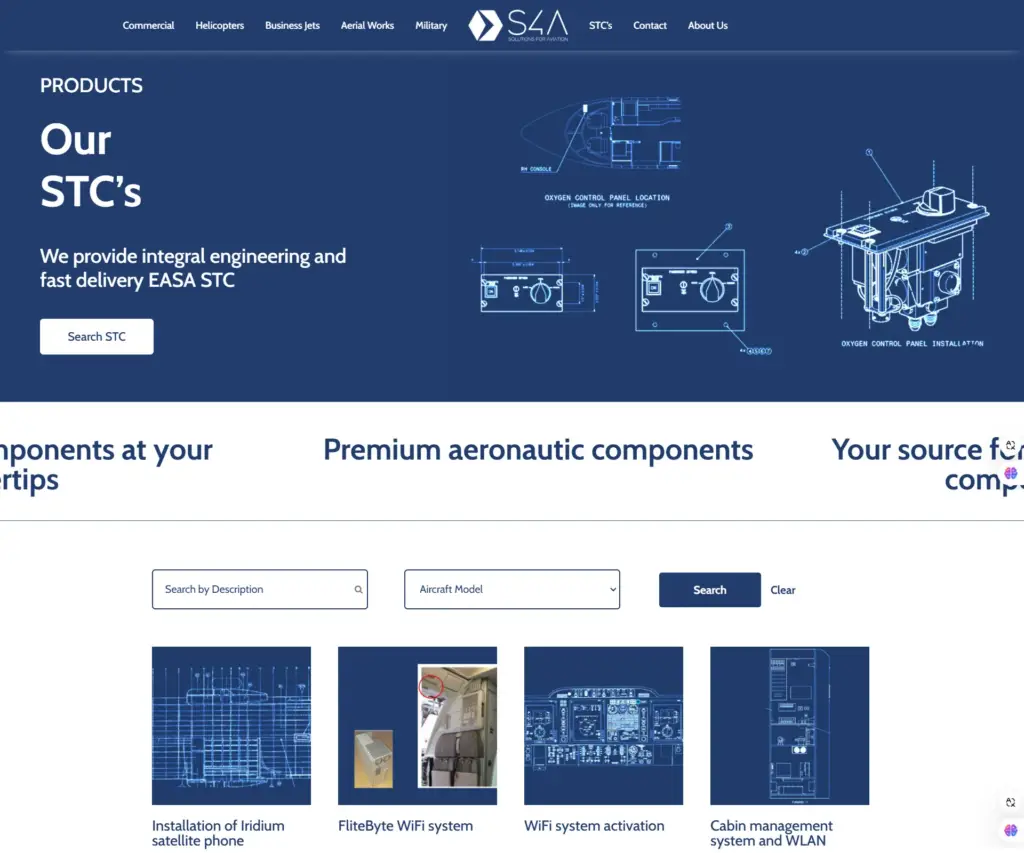Screen dimensions: 1024x853
Task: Click the refresh icon above the bottom brain icon
Action: click(x=1011, y=802)
